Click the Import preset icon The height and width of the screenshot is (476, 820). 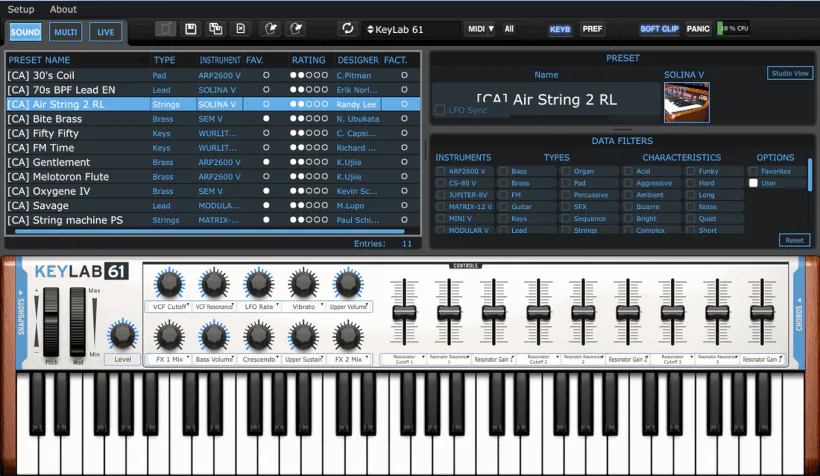click(x=271, y=29)
